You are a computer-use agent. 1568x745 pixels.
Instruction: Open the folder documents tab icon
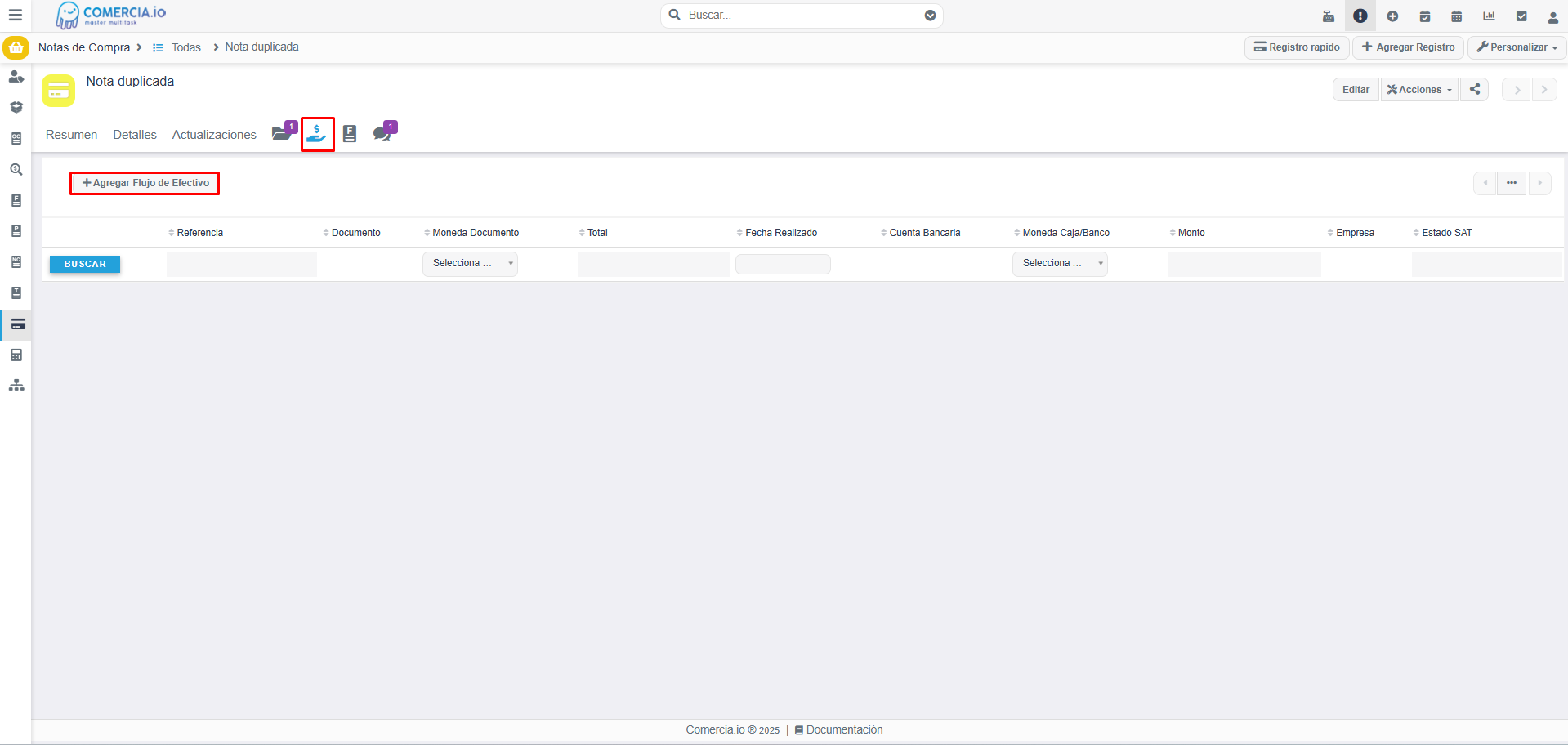click(x=283, y=132)
